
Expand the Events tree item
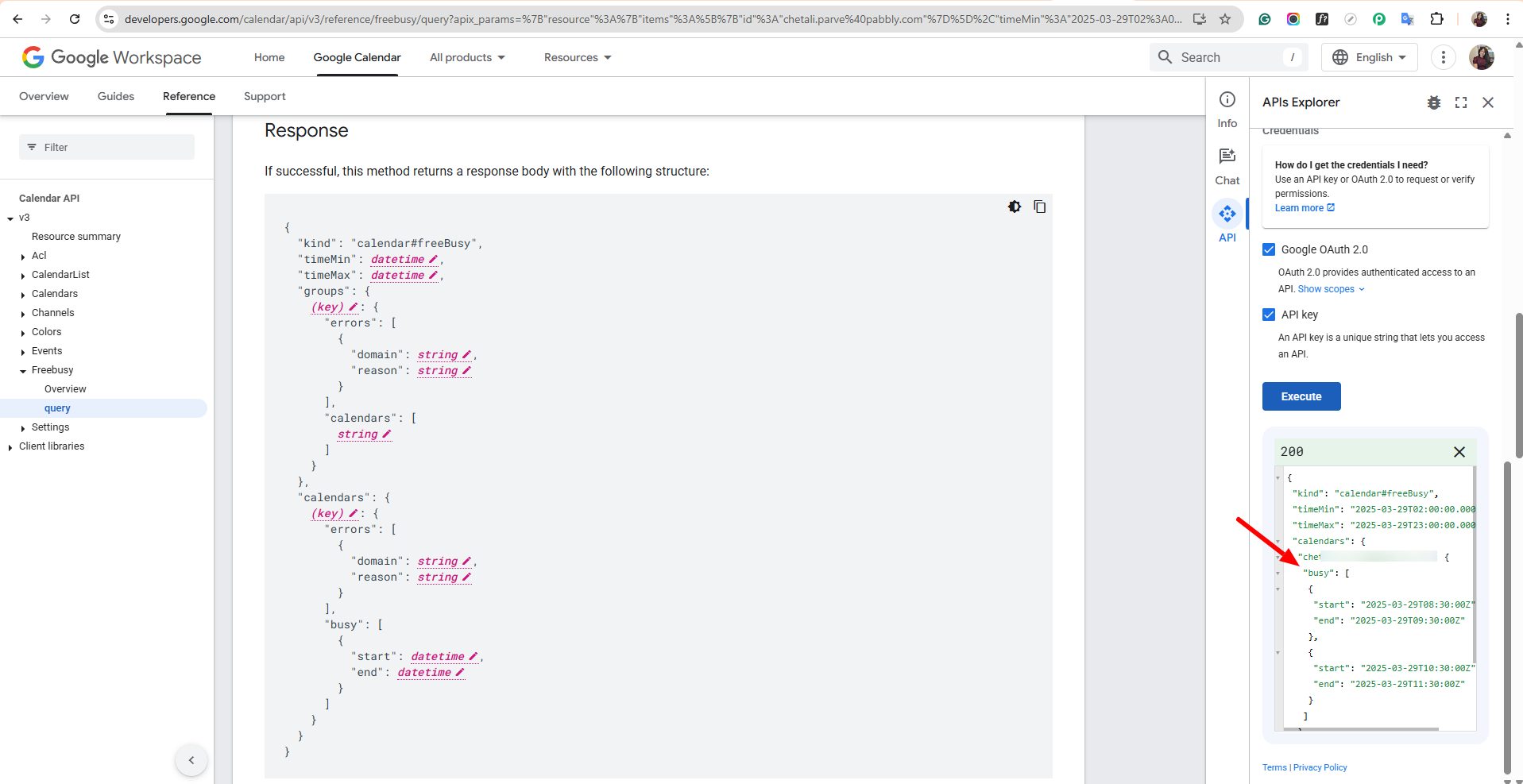(x=23, y=352)
